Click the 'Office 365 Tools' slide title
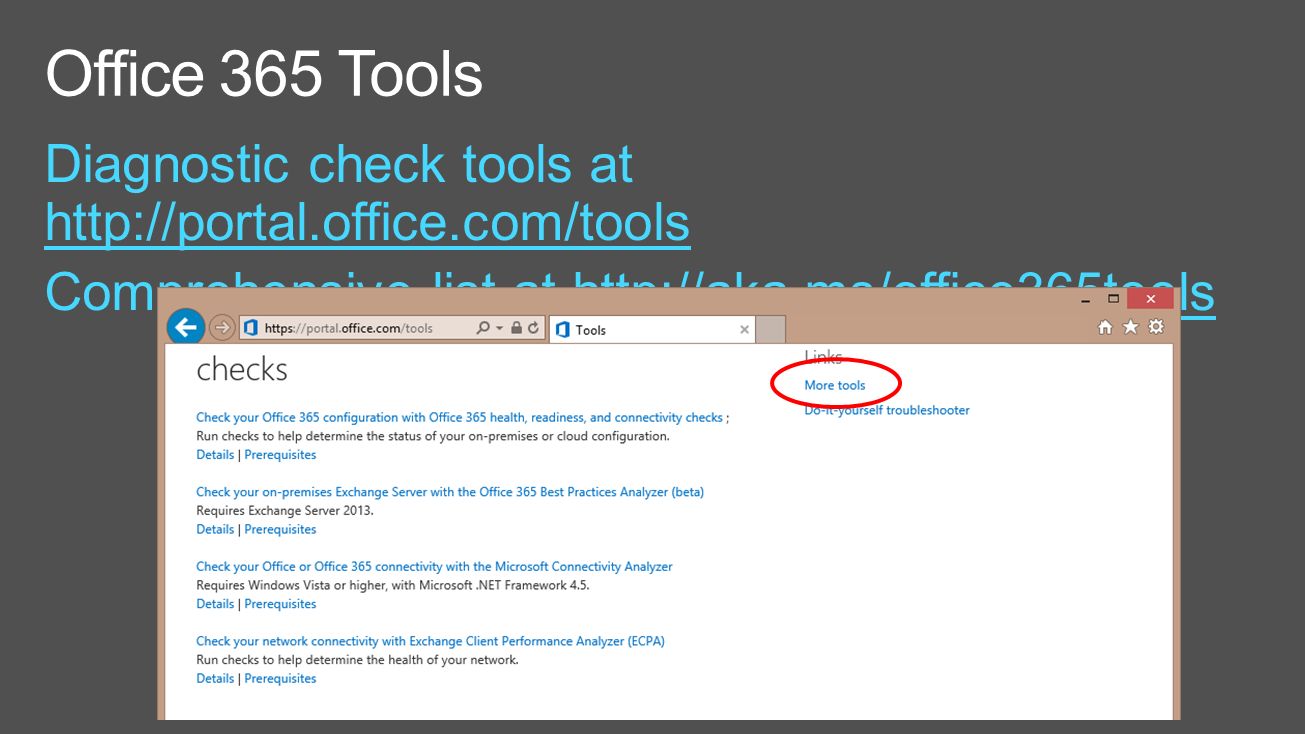Viewport: 1305px width, 734px height. point(264,74)
